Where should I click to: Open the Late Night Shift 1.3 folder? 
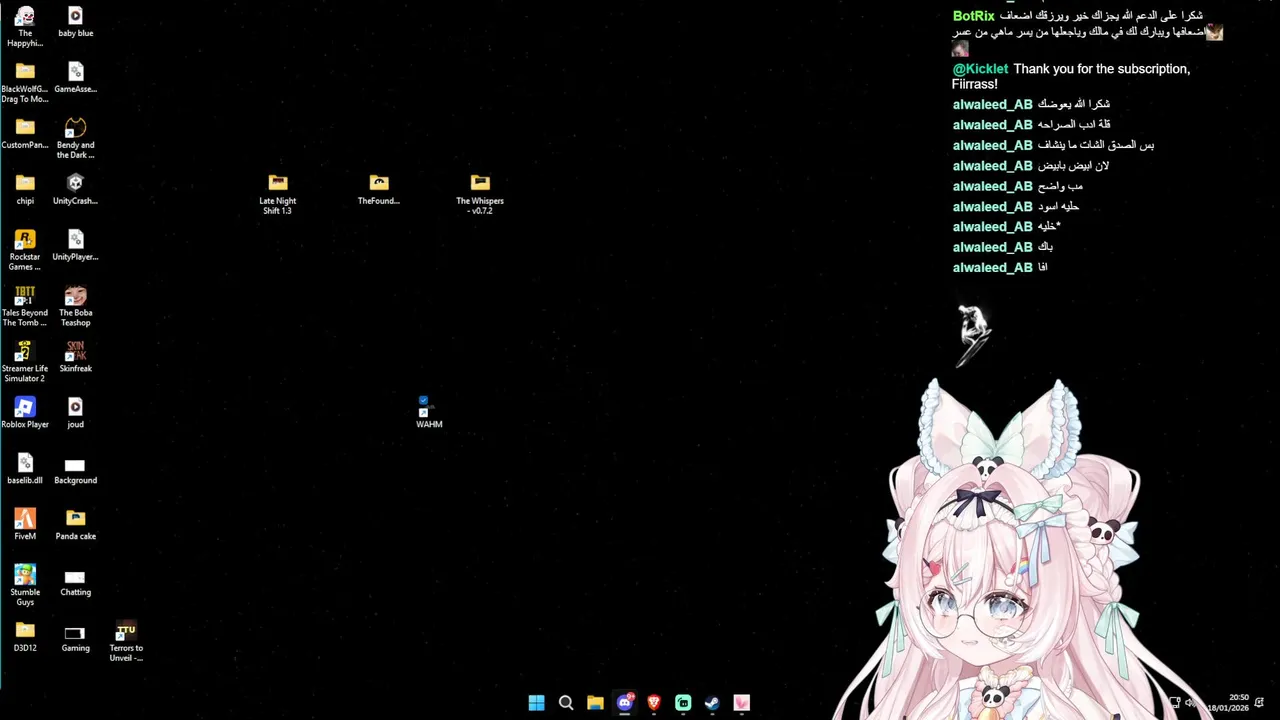[x=278, y=195]
